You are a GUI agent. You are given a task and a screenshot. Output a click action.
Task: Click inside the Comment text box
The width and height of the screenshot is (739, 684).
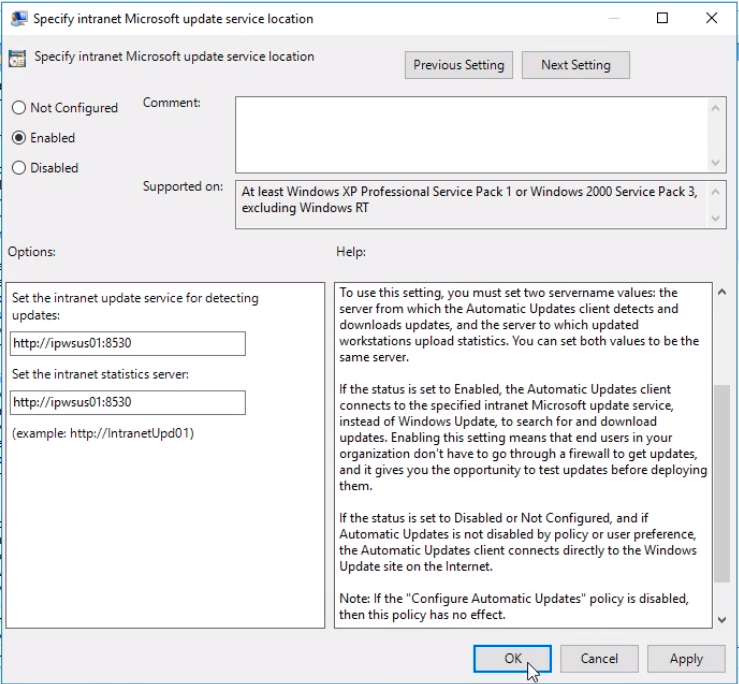pyautogui.click(x=471, y=135)
